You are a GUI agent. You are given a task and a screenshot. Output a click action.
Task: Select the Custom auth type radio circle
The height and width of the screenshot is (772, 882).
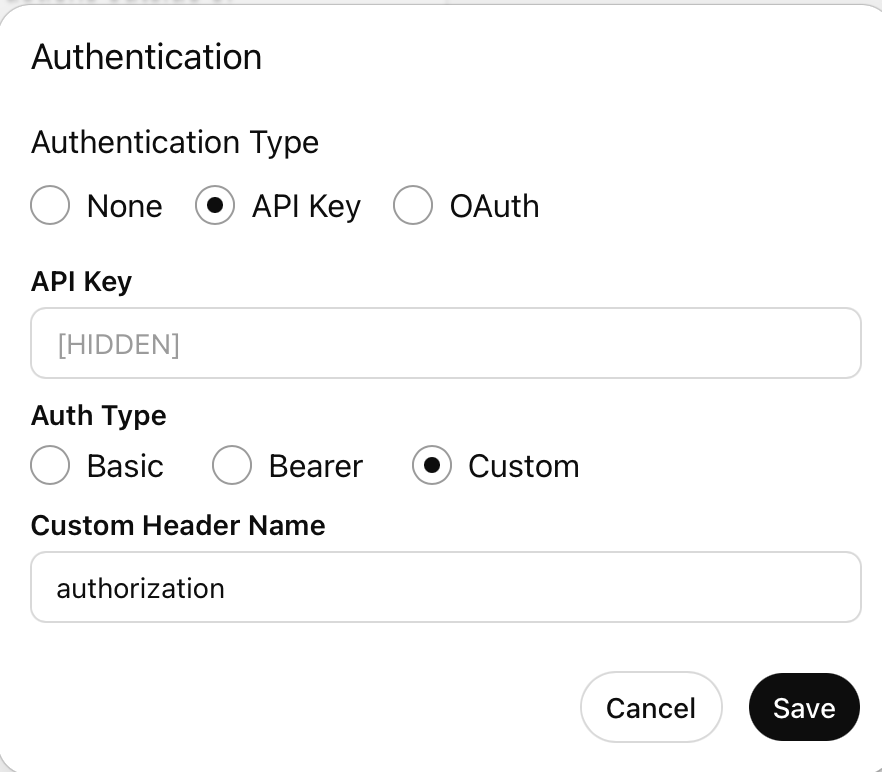pos(432,466)
